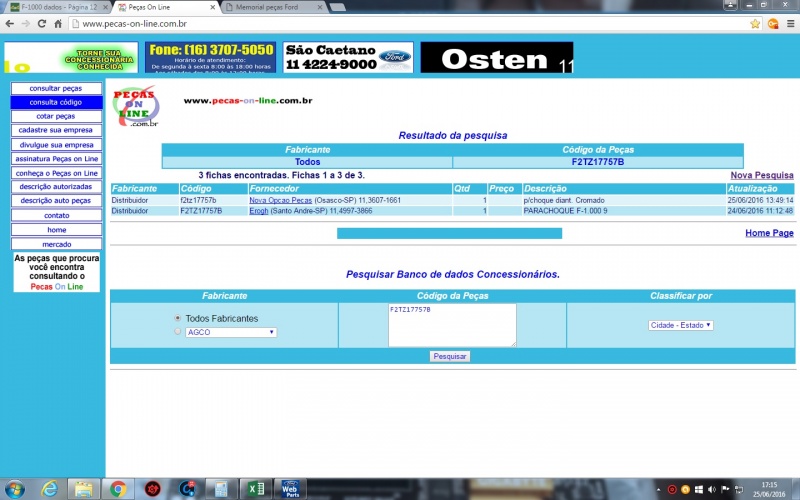Open 'home' in the sidebar menu

(56, 230)
